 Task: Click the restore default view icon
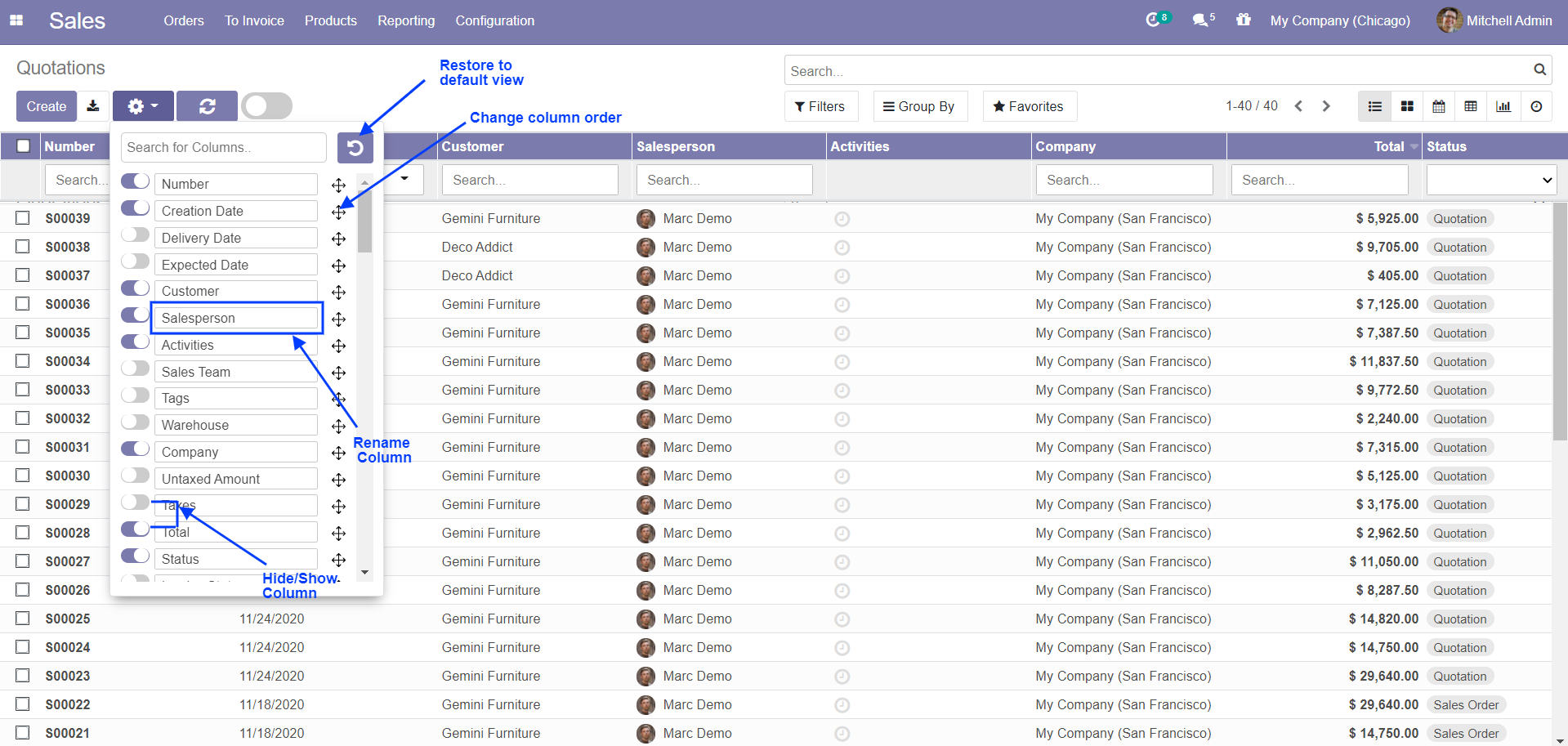tap(355, 148)
